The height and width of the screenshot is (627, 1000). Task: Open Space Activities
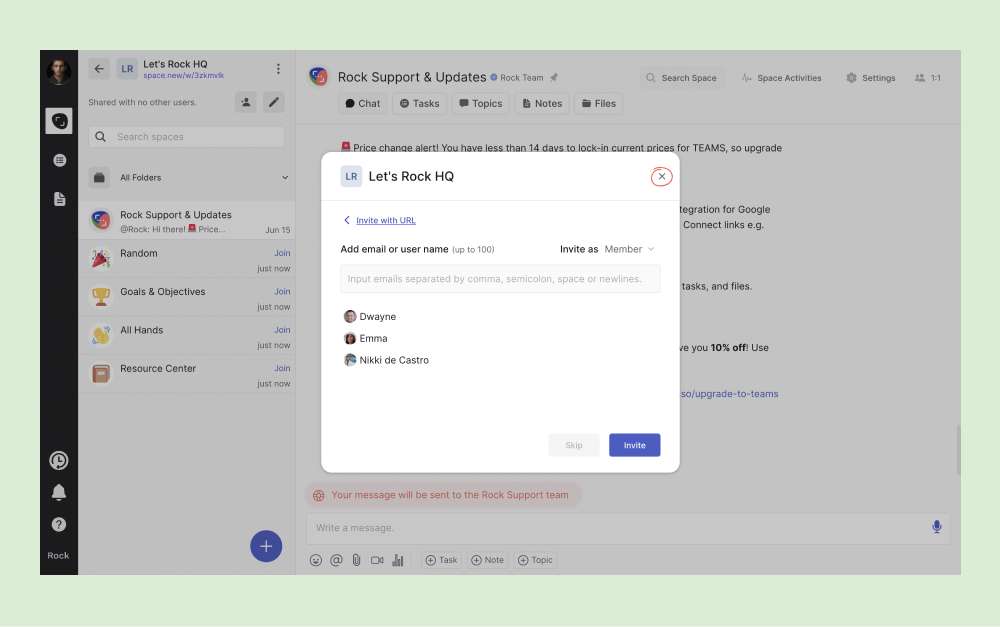pyautogui.click(x=781, y=78)
